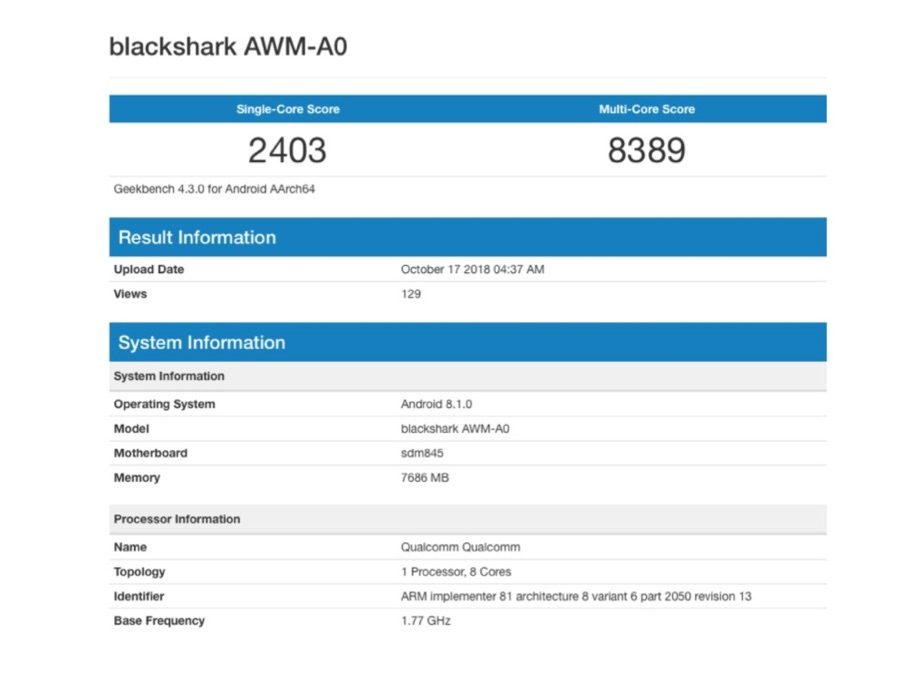Select the multi-core score value 8389
912x673 pixels.
pos(646,150)
